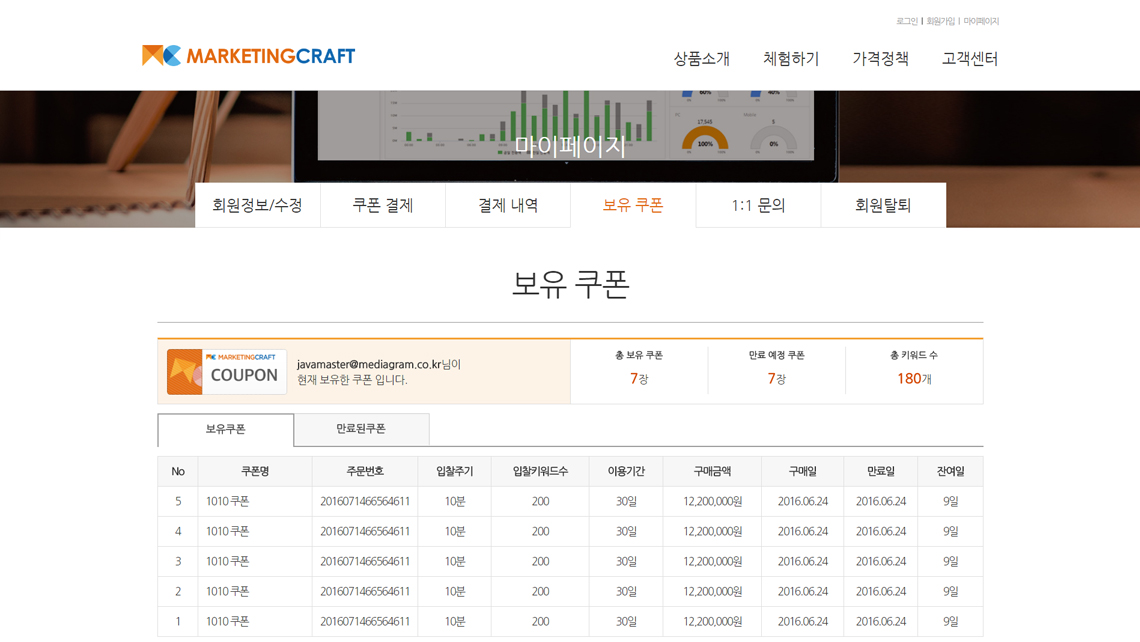Switch to 만료된쿠폰 sub-tab
This screenshot has height=642, width=1140.
click(x=361, y=429)
